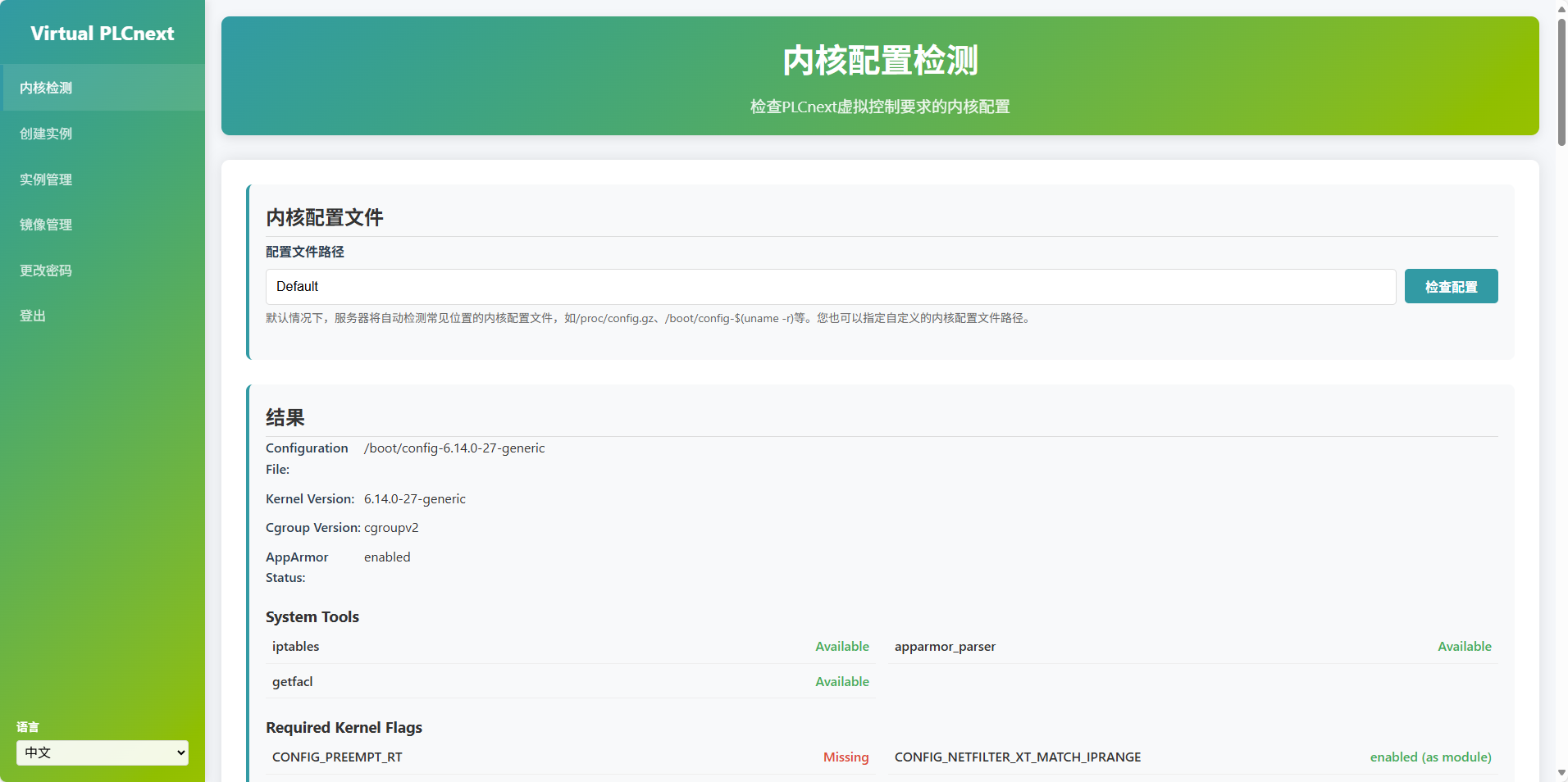Click the page vertical scrollbar thumb

coord(1561,82)
